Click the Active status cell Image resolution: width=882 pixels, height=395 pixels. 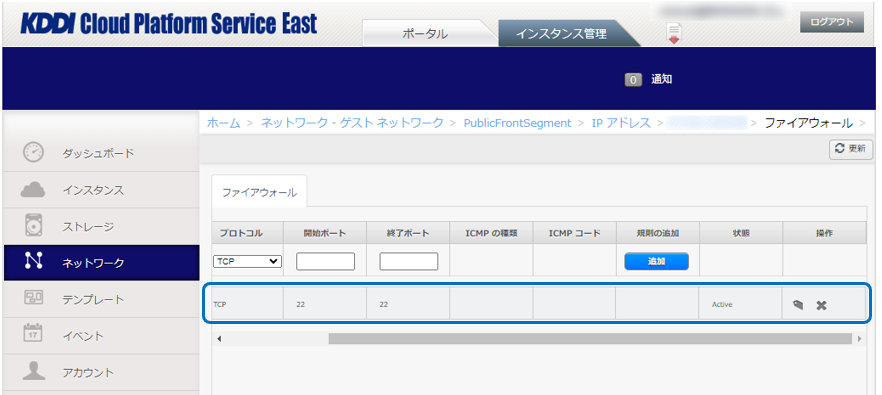740,304
